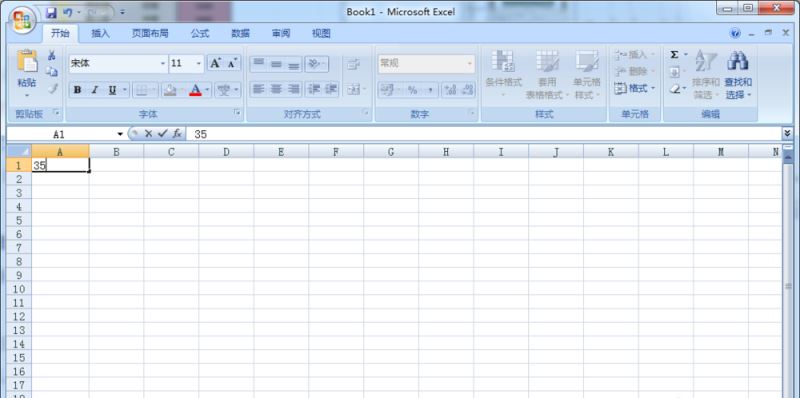Open the Fill down icon
Viewport: 800px width, 398px height.
point(674,71)
